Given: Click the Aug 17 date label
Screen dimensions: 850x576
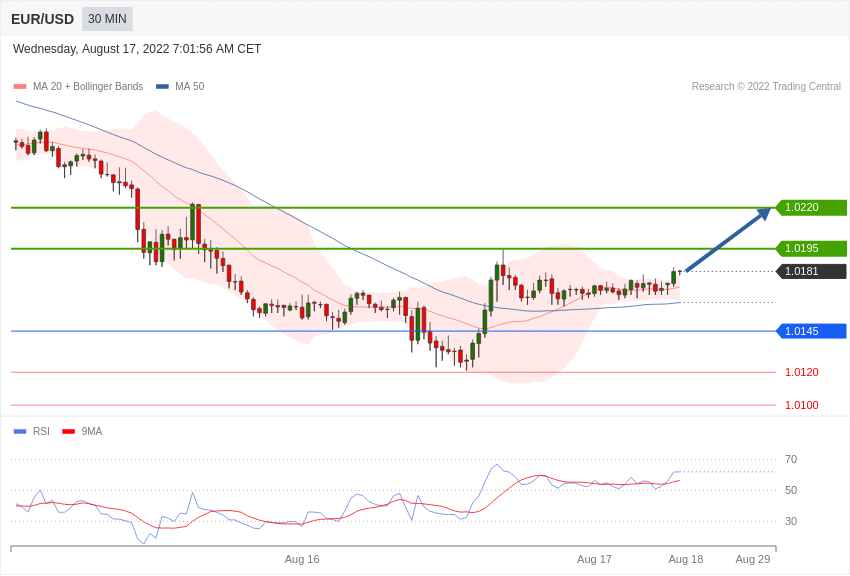Looking at the screenshot, I should point(594,559).
